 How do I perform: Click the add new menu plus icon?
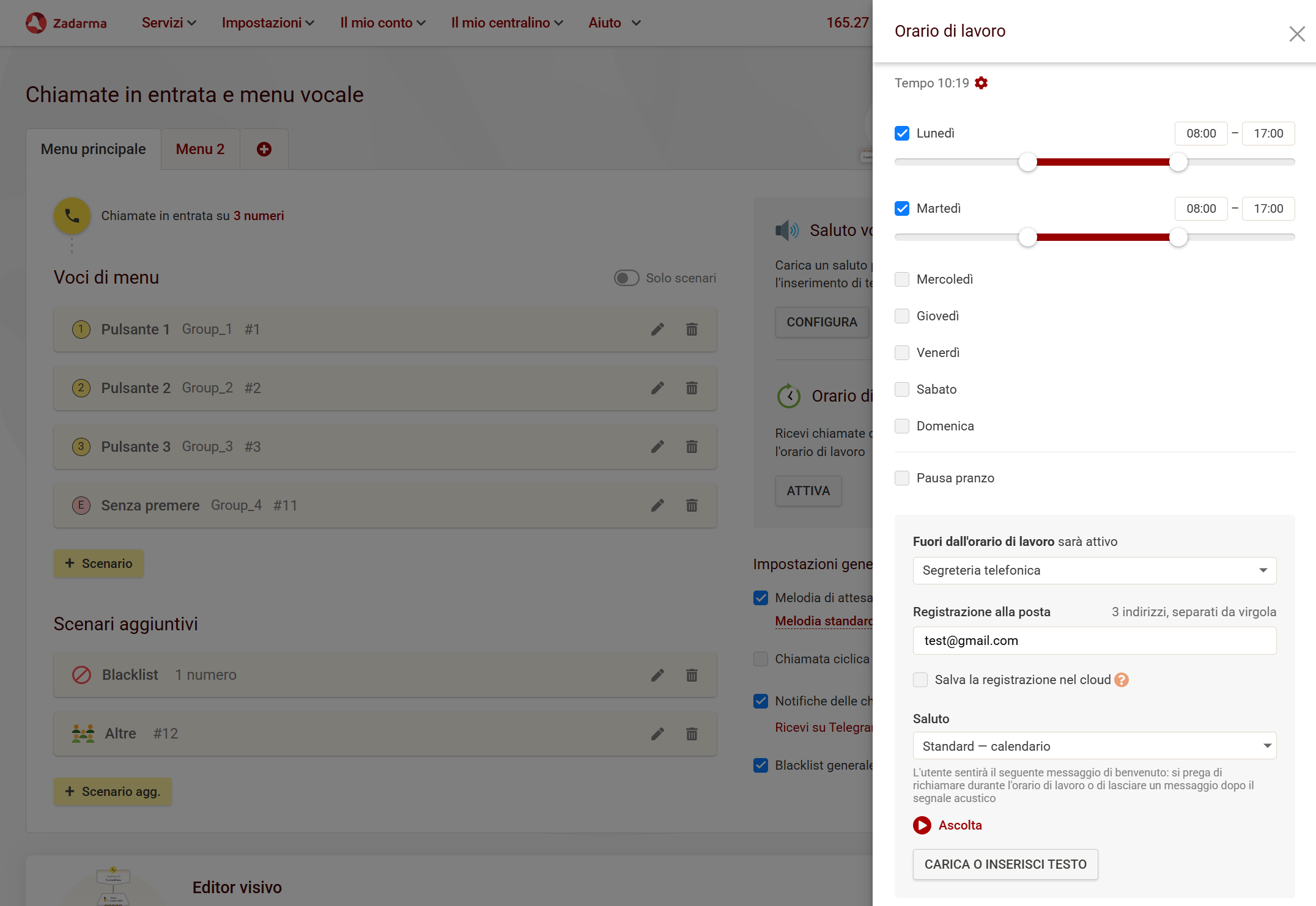[x=264, y=149]
